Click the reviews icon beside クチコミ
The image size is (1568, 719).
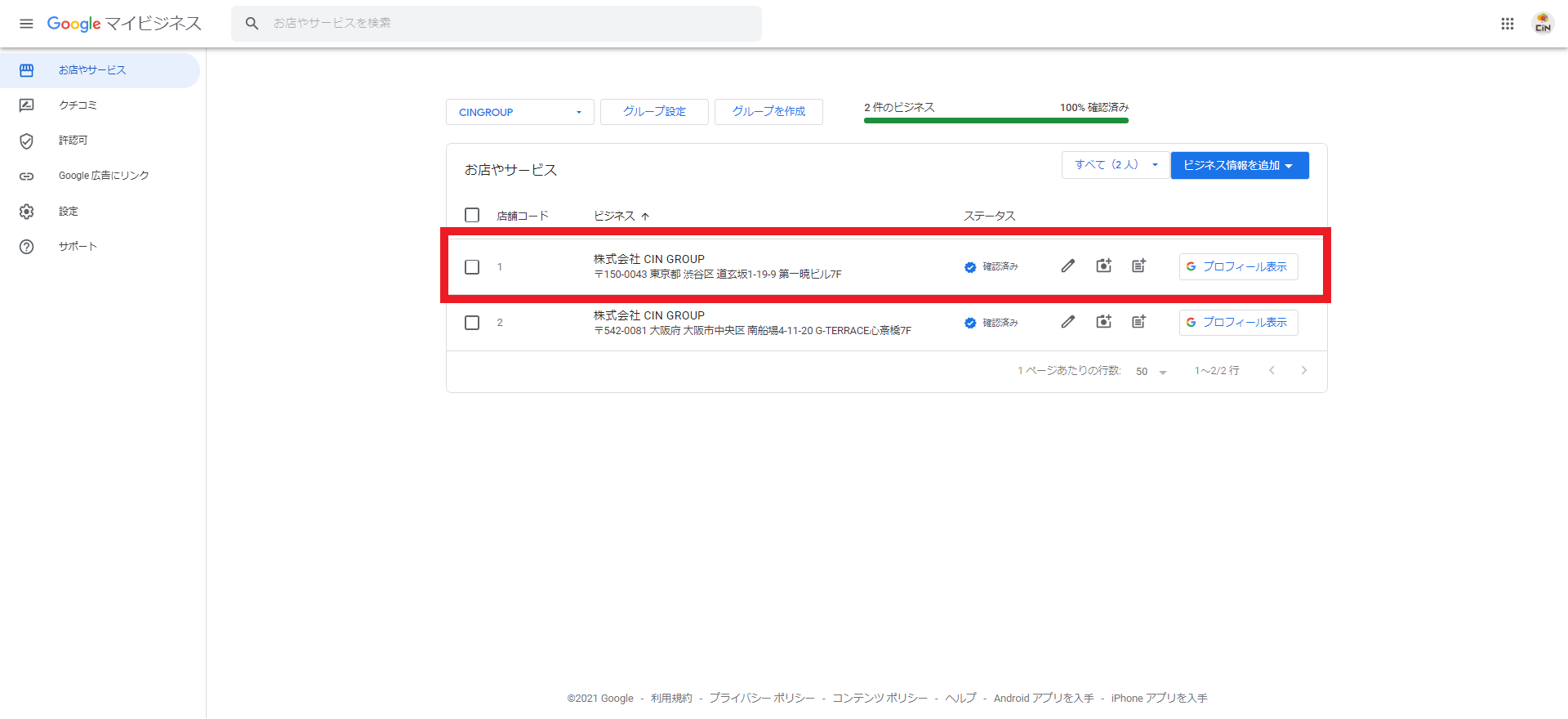pyautogui.click(x=26, y=105)
